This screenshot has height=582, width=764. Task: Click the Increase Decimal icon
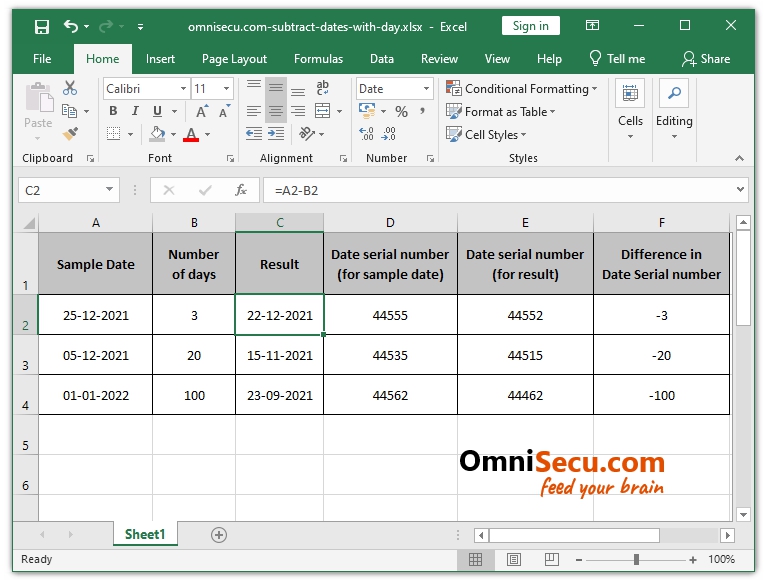pyautogui.click(x=366, y=134)
